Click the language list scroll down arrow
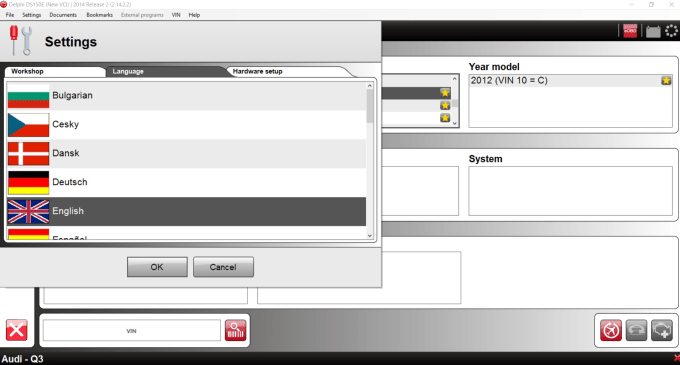This screenshot has height=365, width=680. 370,236
